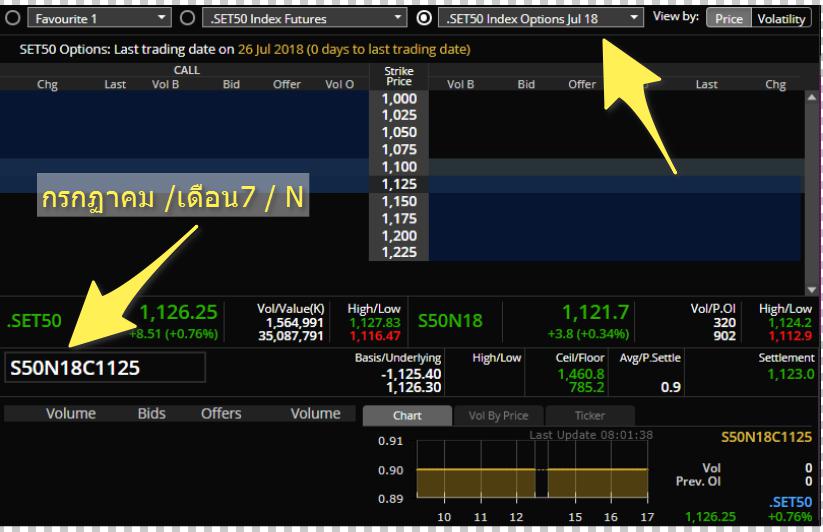Select the SET50 Index Options Jul 18 radio button
823x532 pixels.
click(x=424, y=18)
